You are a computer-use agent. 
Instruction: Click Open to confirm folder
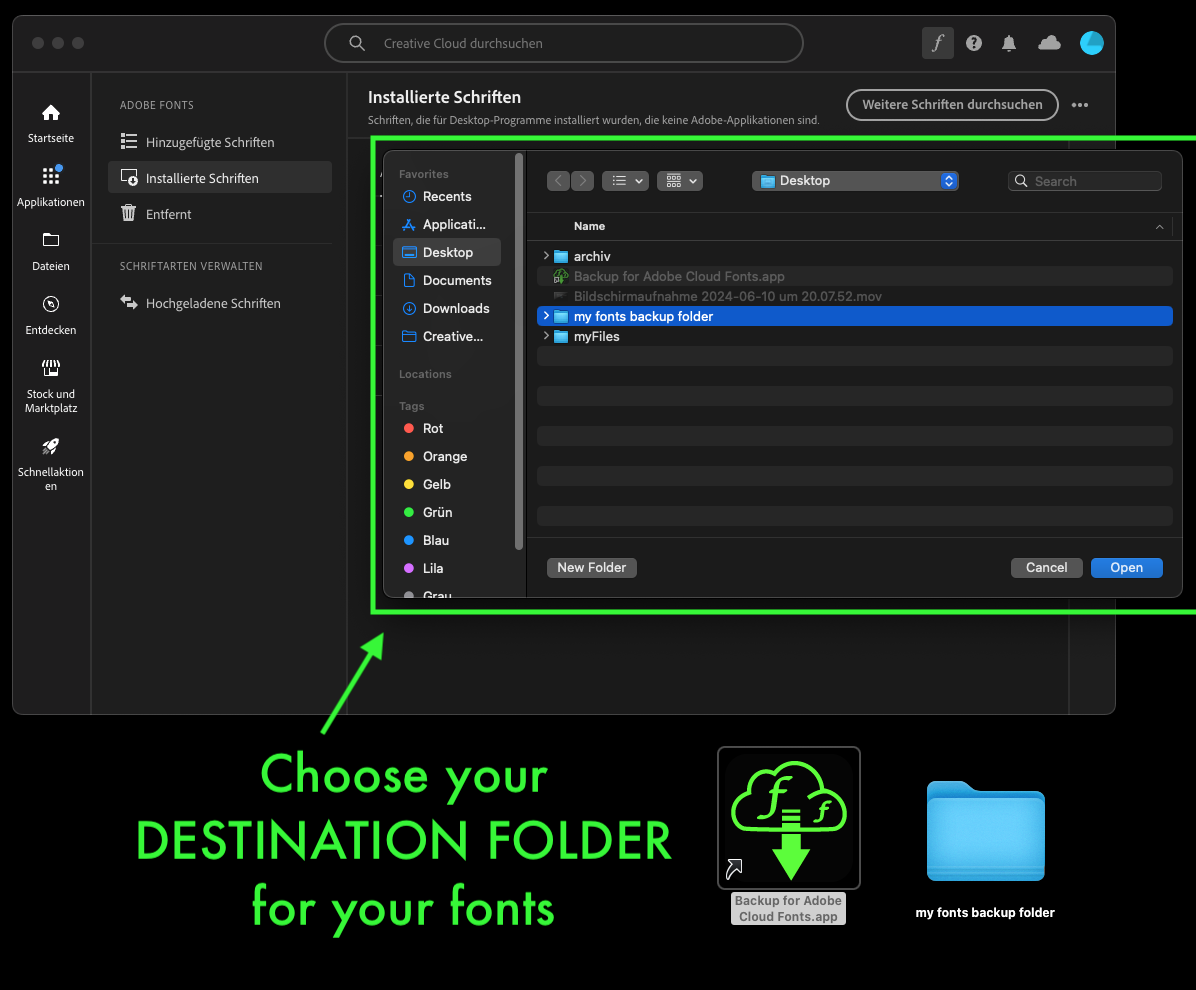pos(1126,567)
